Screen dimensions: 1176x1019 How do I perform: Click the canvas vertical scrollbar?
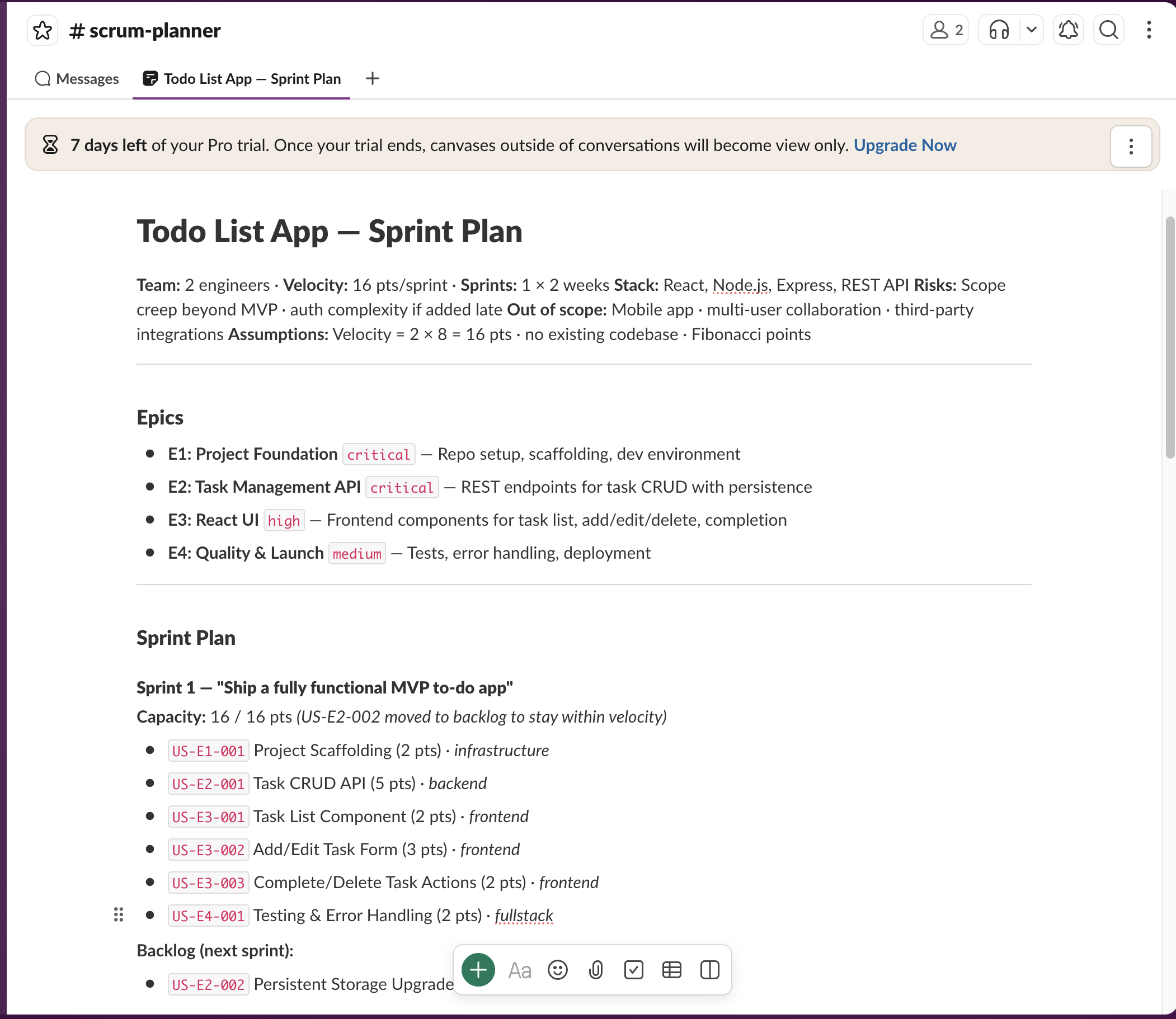point(1170,337)
